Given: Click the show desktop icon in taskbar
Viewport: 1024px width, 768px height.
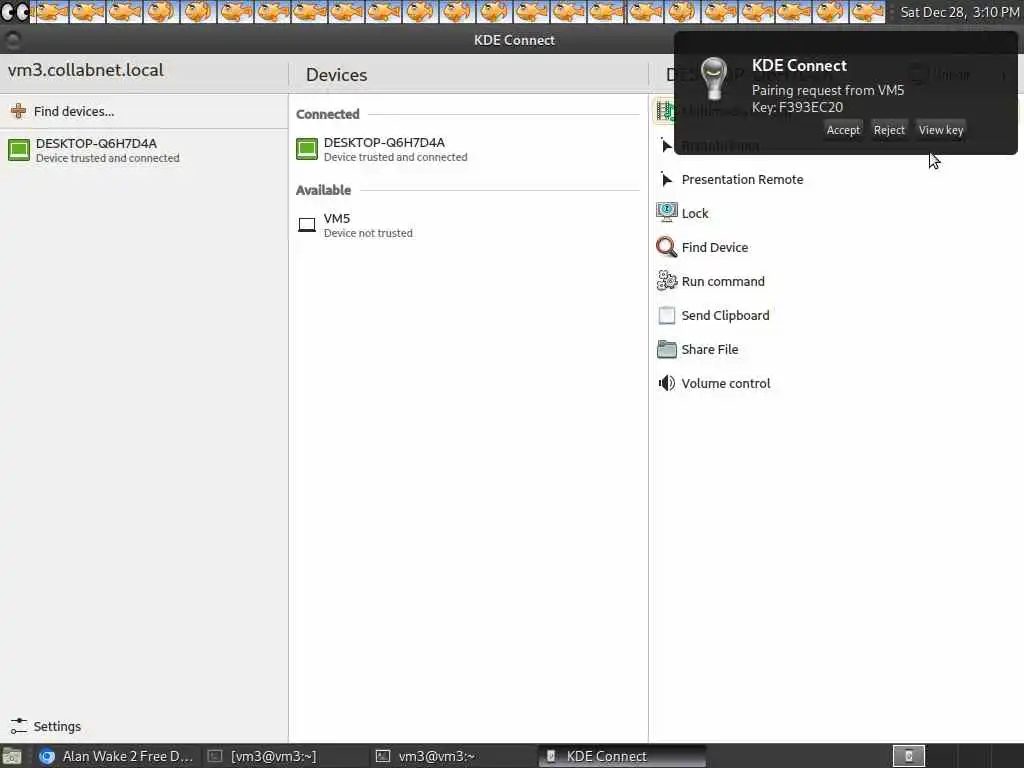Looking at the screenshot, I should pos(12,757).
